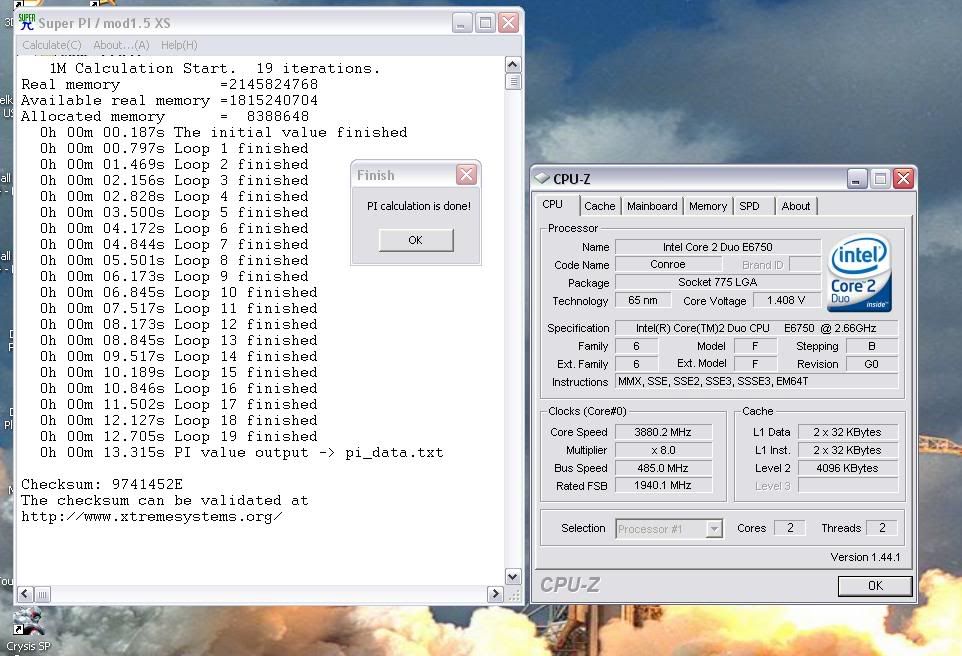Switch to the About tab in CPU-Z
Image resolution: width=962 pixels, height=656 pixels.
796,206
